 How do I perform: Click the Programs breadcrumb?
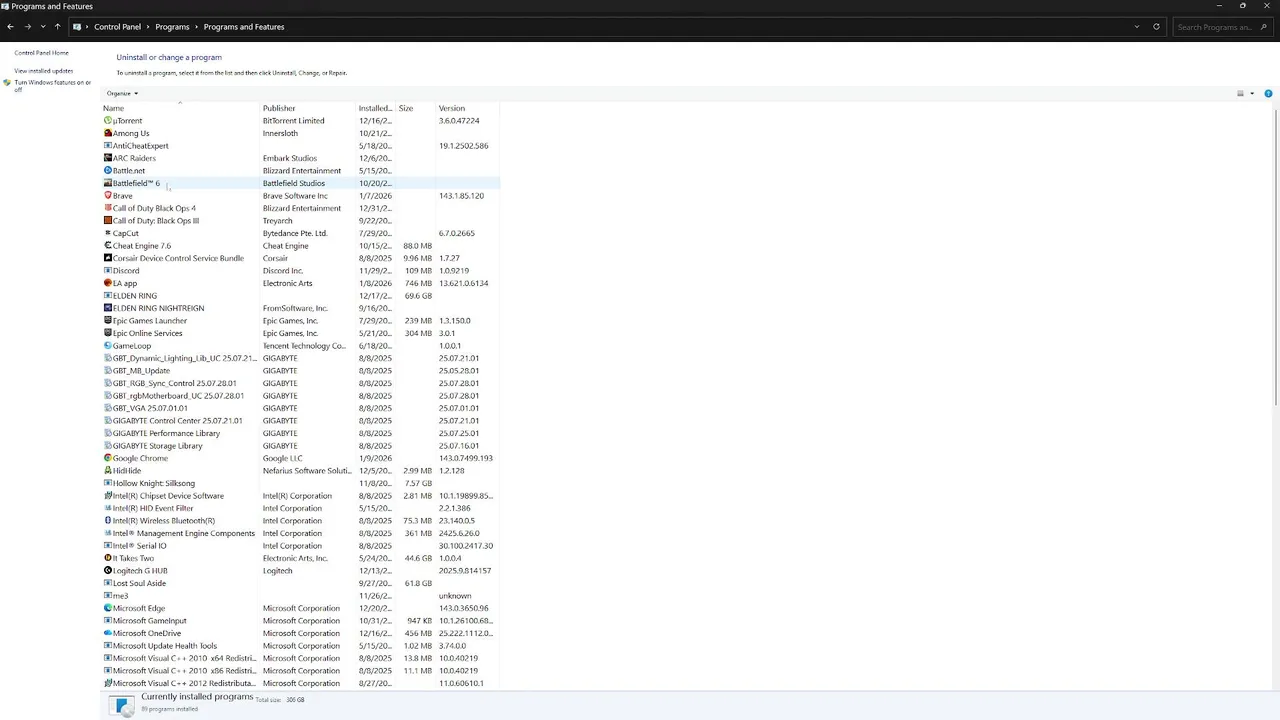point(172,27)
